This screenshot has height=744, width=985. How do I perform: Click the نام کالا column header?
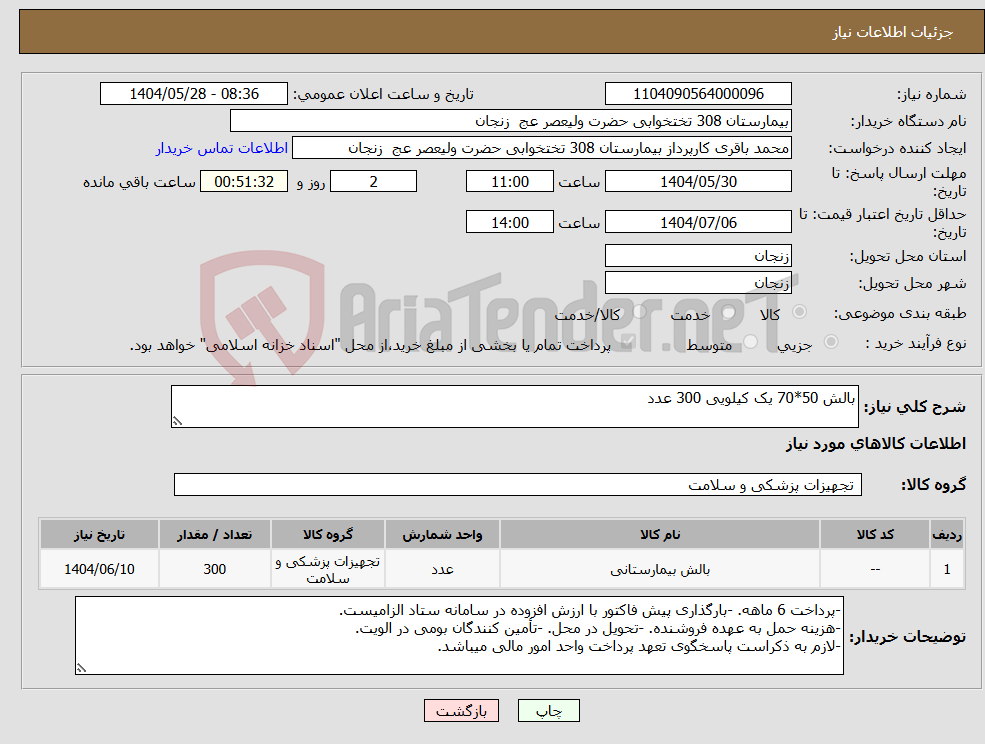(660, 534)
